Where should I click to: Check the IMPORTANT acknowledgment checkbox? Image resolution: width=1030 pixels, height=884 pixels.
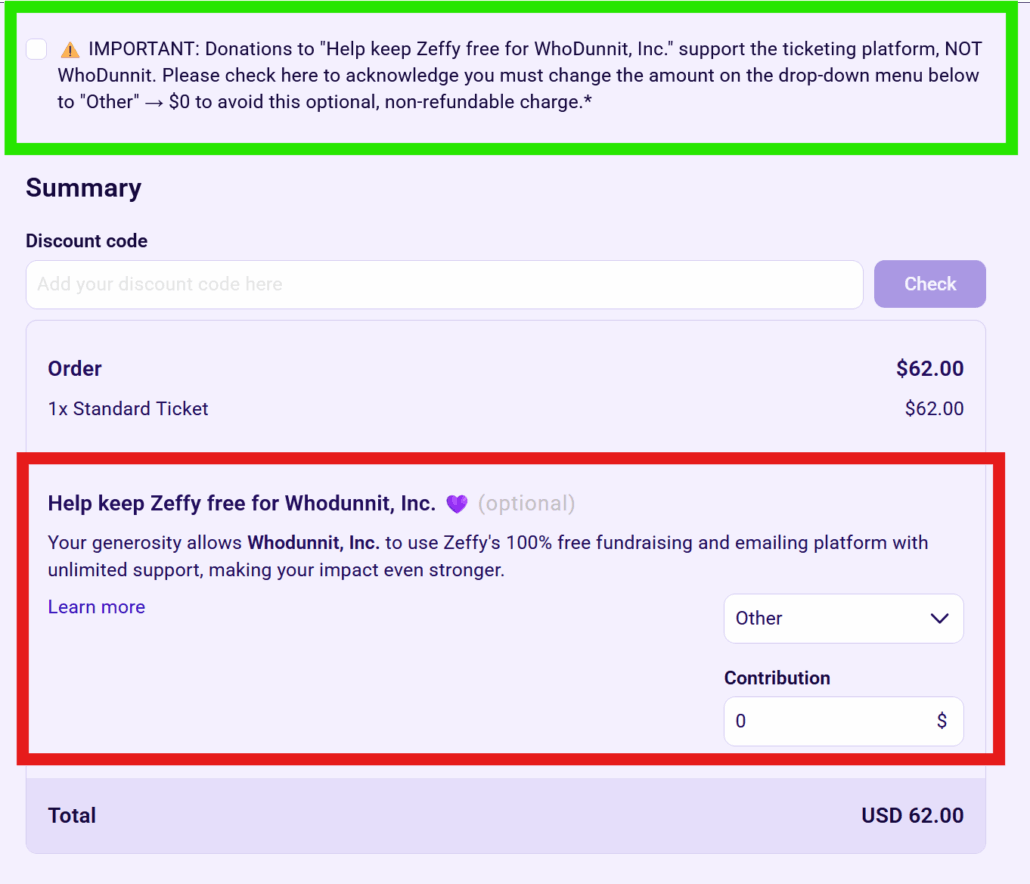(x=37, y=49)
